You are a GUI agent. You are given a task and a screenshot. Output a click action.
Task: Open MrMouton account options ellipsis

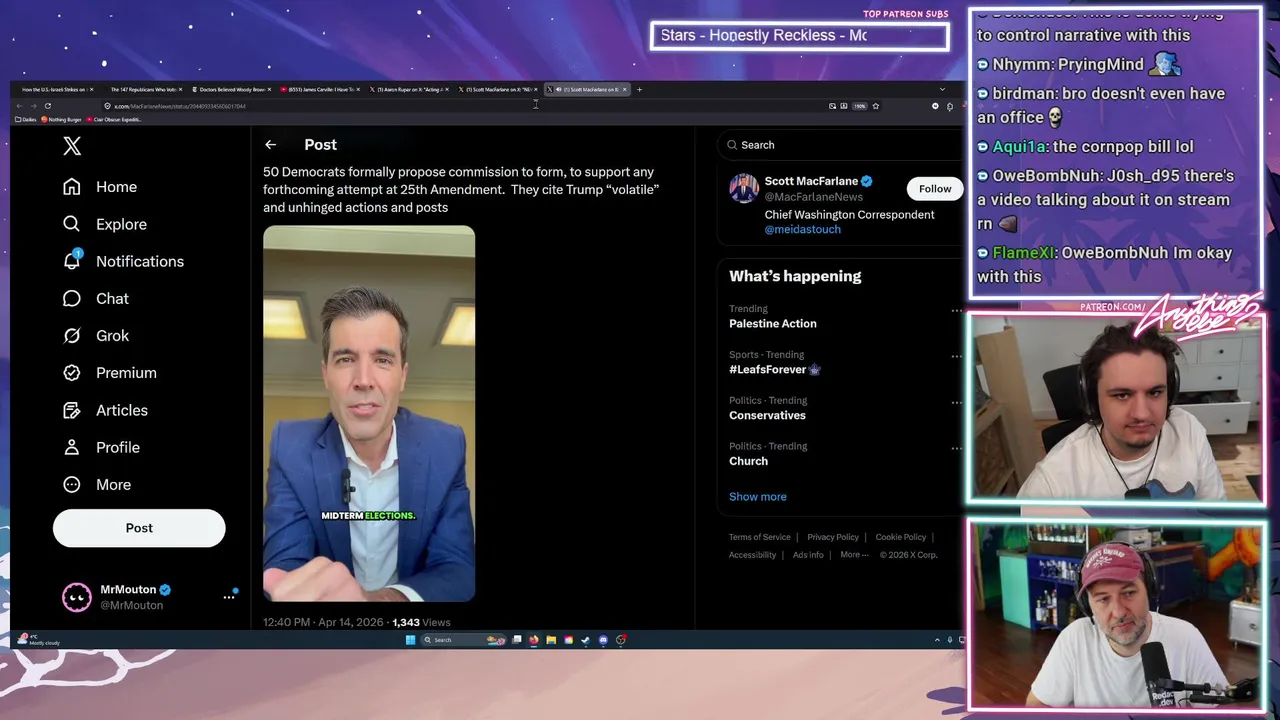(x=229, y=597)
